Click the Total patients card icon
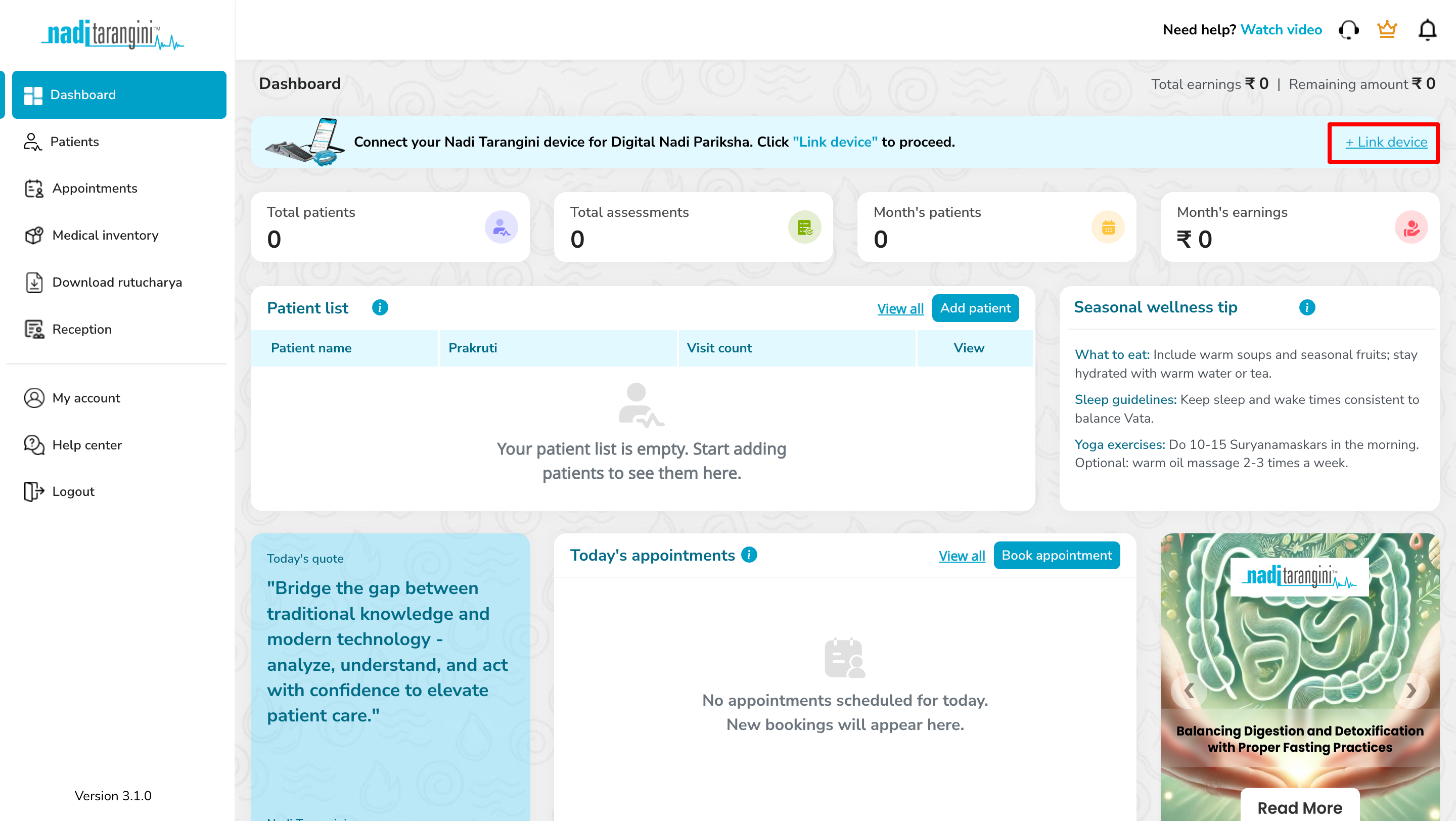 pos(501,227)
